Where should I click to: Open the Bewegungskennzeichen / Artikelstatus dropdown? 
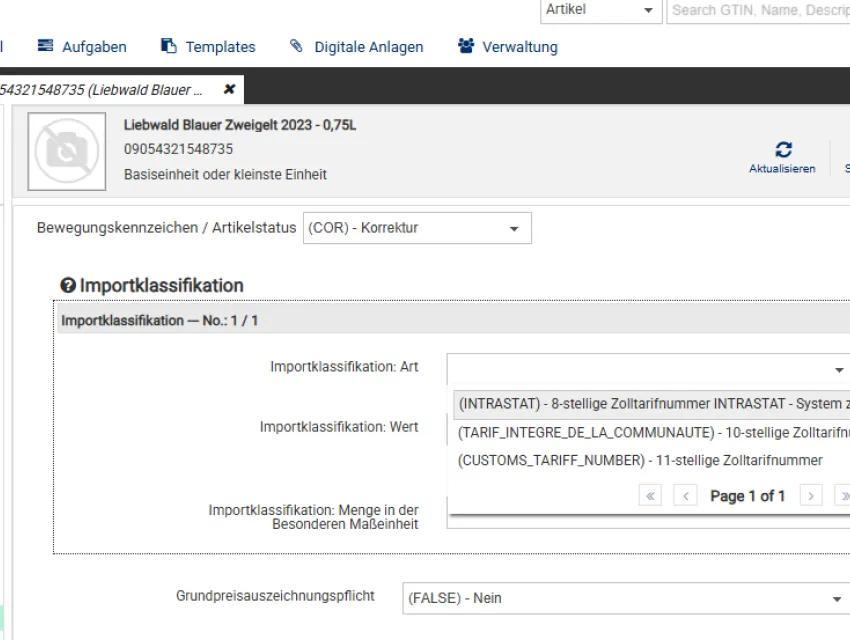[515, 228]
